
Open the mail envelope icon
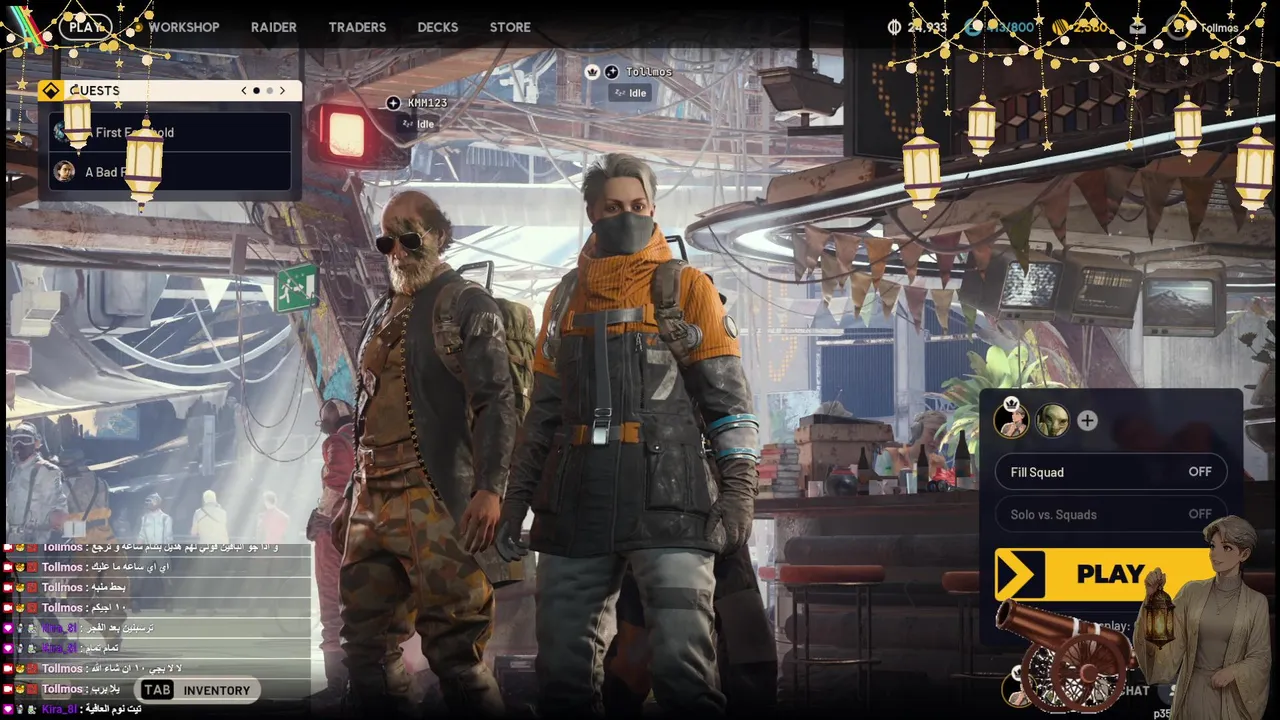tap(1137, 27)
